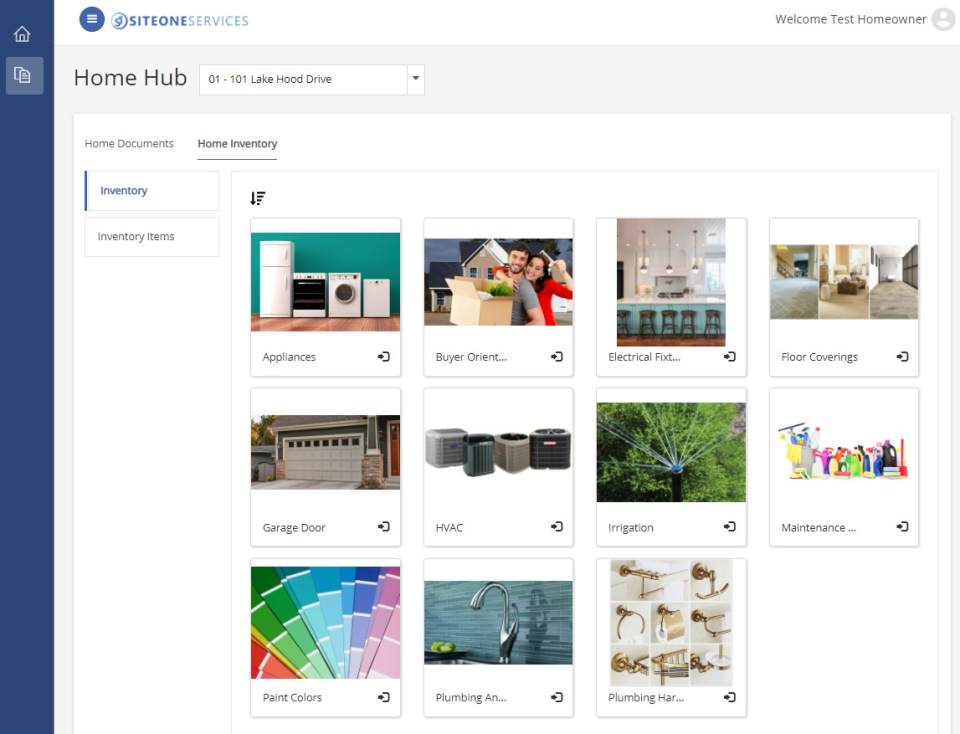
Task: Open the Plumbing Hardware category using its arrow icon
Action: (729, 698)
